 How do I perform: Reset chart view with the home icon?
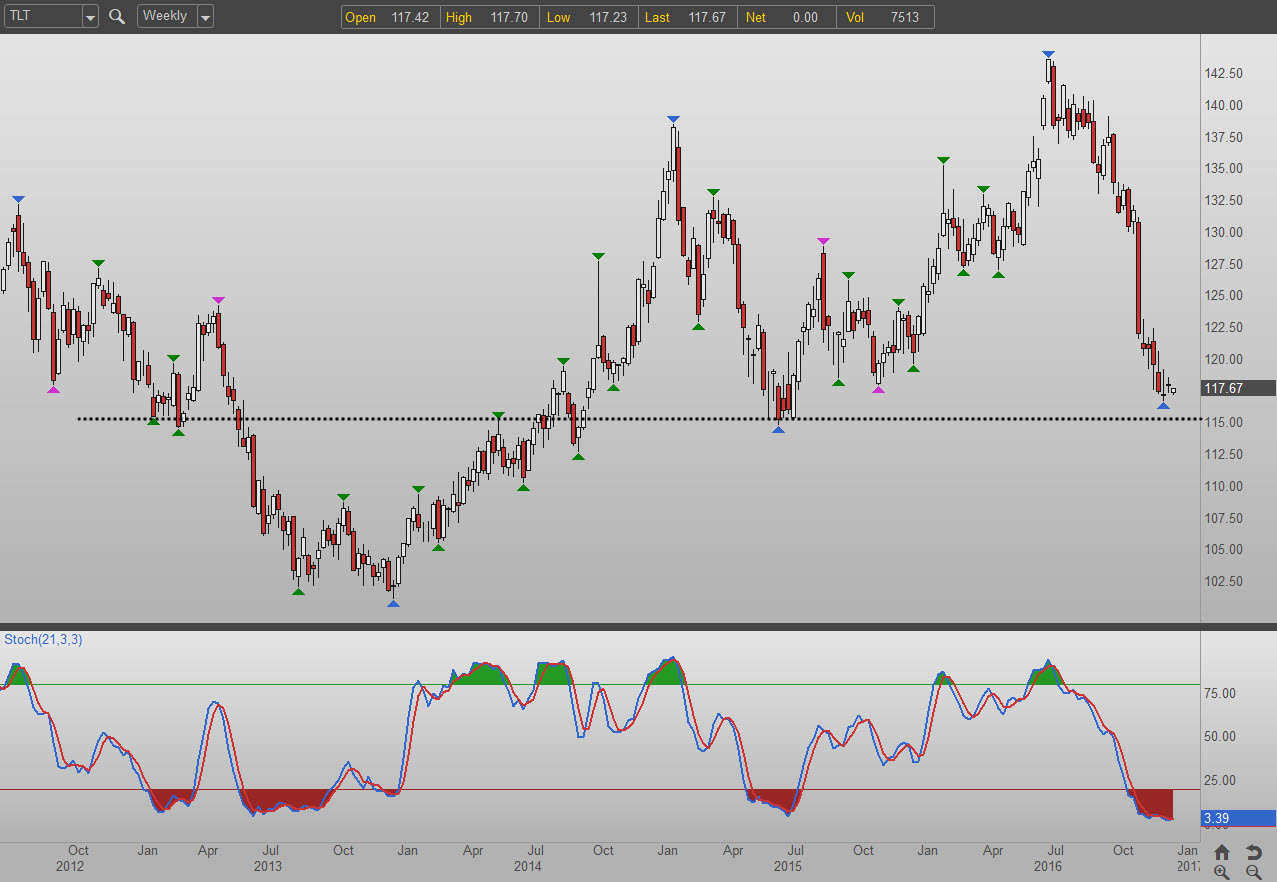coord(1221,852)
